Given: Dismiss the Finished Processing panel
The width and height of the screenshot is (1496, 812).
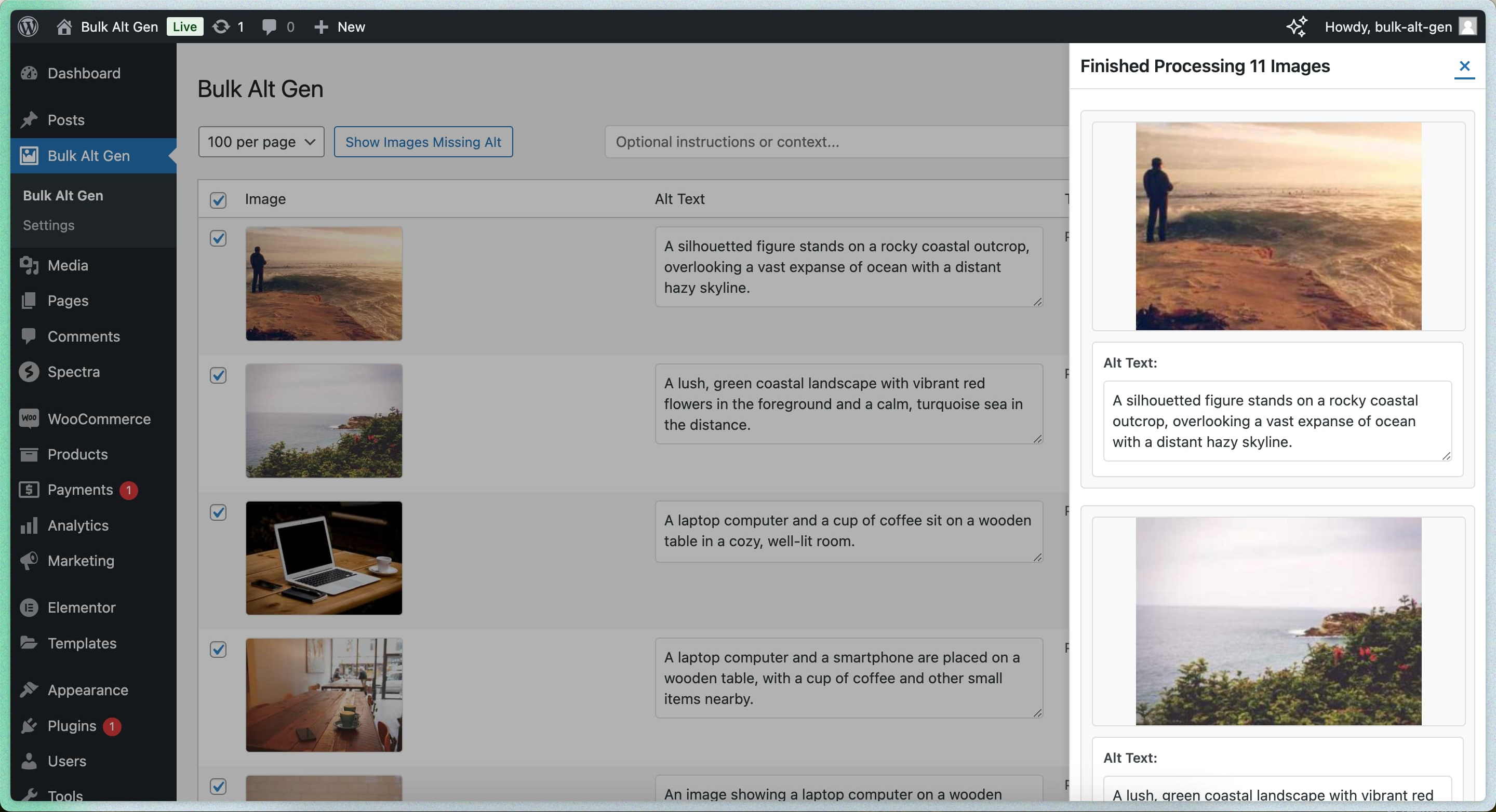Looking at the screenshot, I should [x=1464, y=67].
